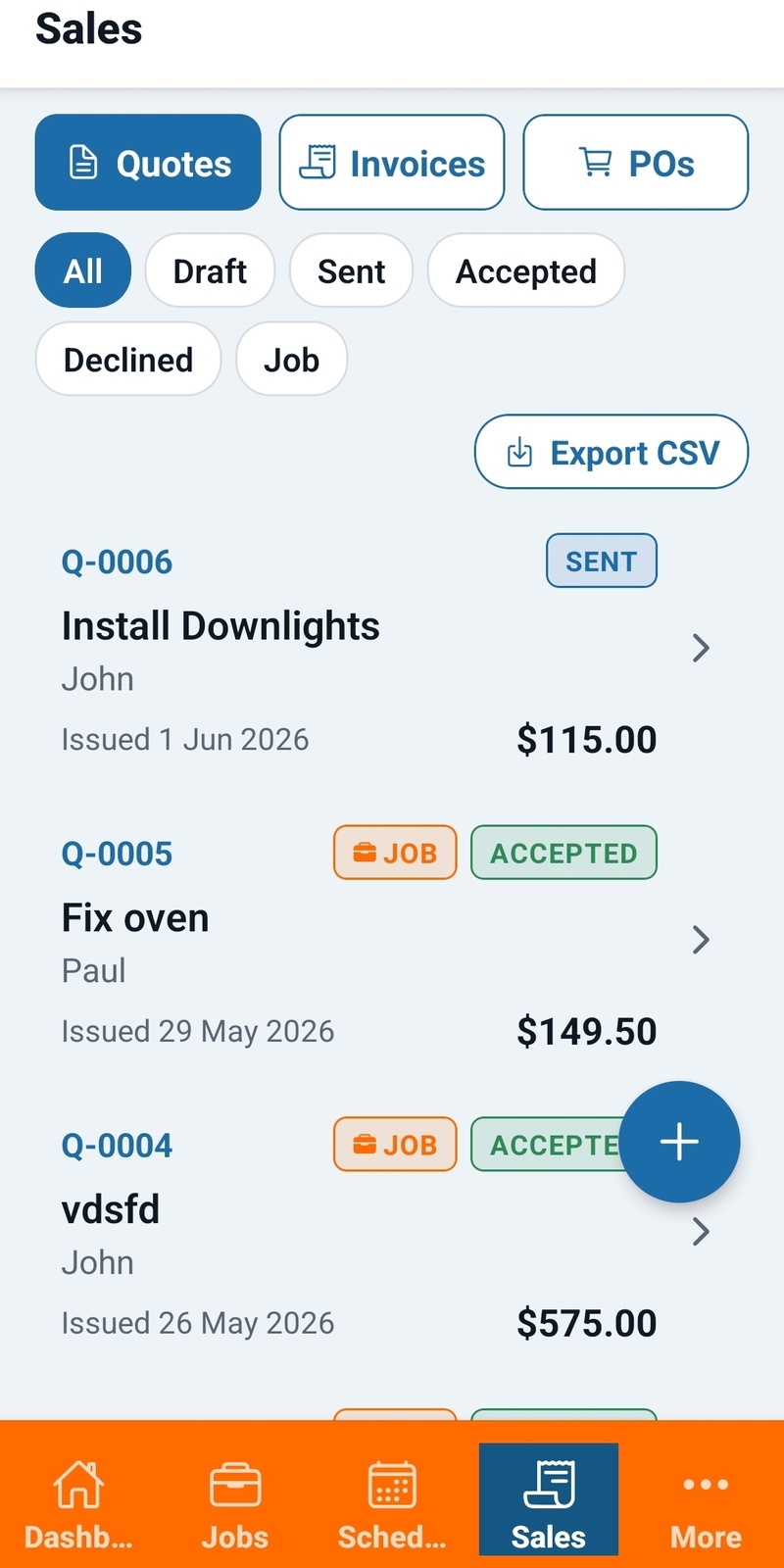Show only Declined quotes
Screen dimensions: 784x1568
128,360
